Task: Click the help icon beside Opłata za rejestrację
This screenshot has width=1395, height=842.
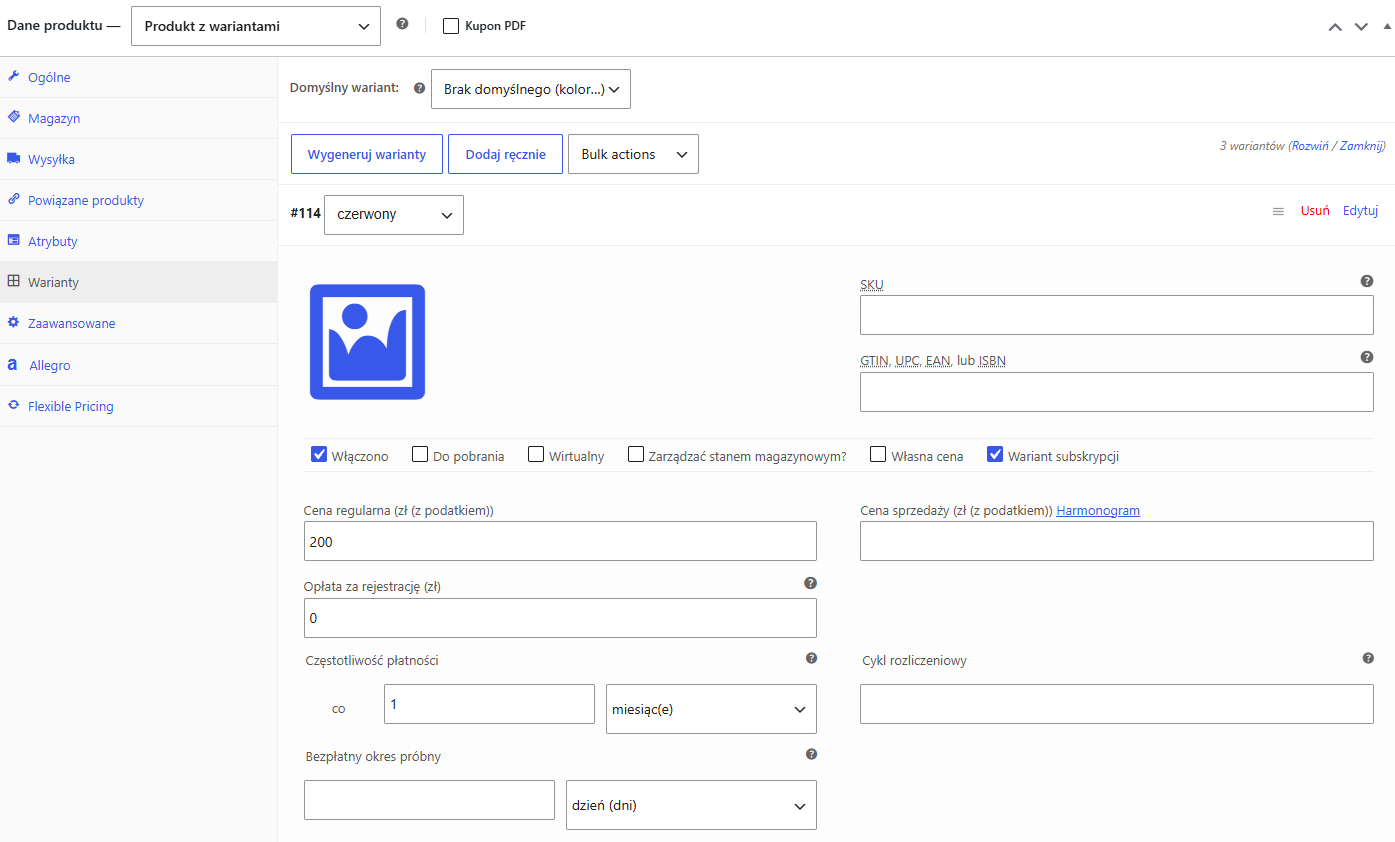Action: [811, 583]
